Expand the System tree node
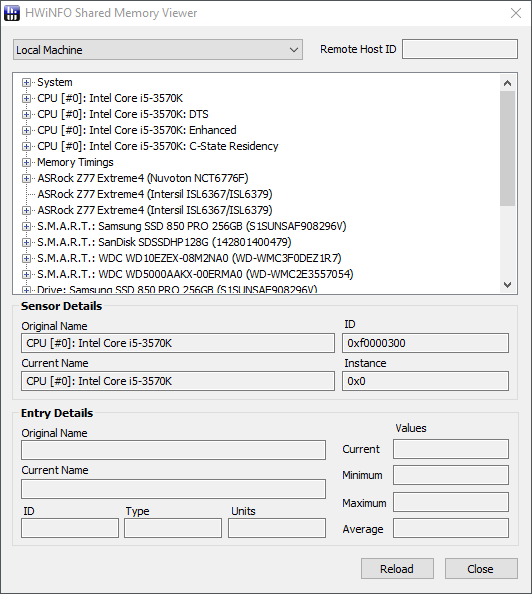This screenshot has width=532, height=594. [26, 82]
